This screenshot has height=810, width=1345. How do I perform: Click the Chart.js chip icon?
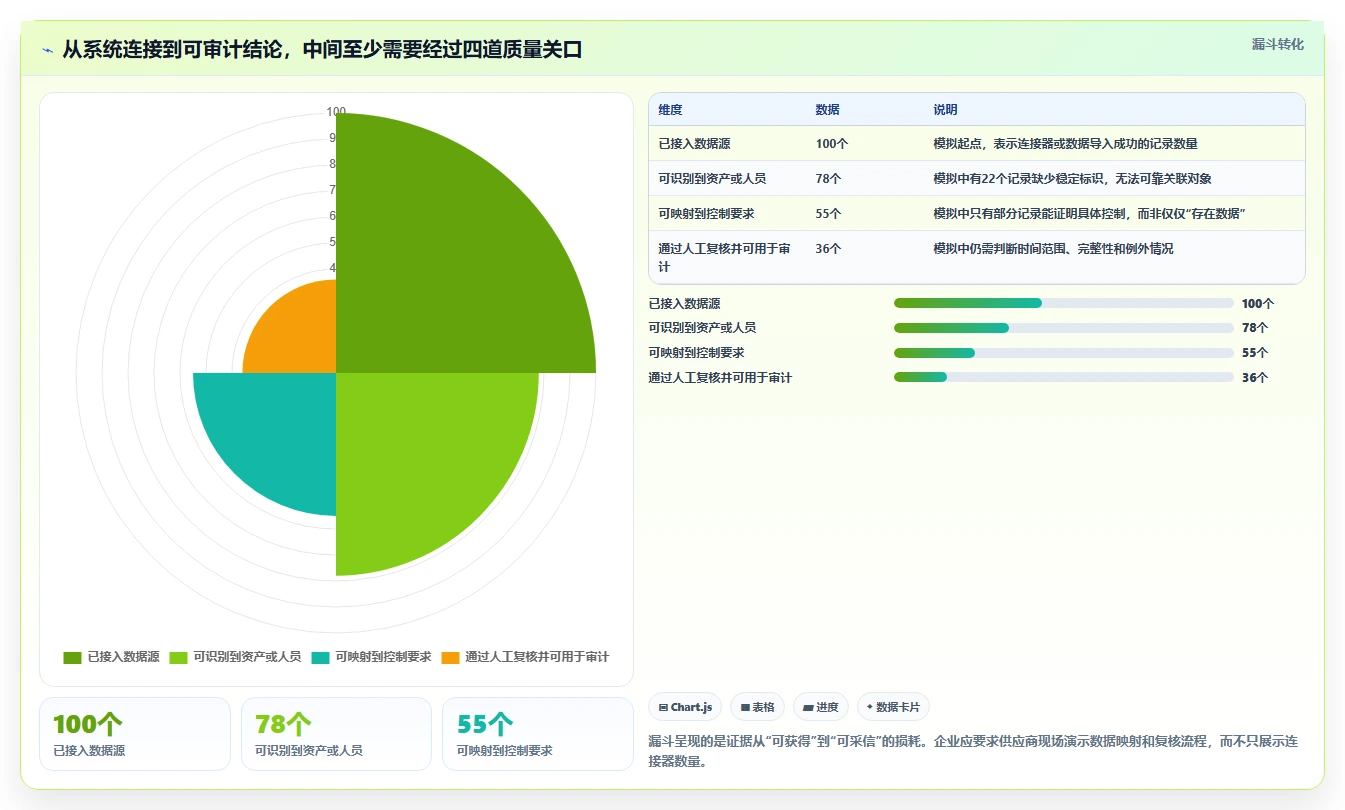tap(663, 707)
